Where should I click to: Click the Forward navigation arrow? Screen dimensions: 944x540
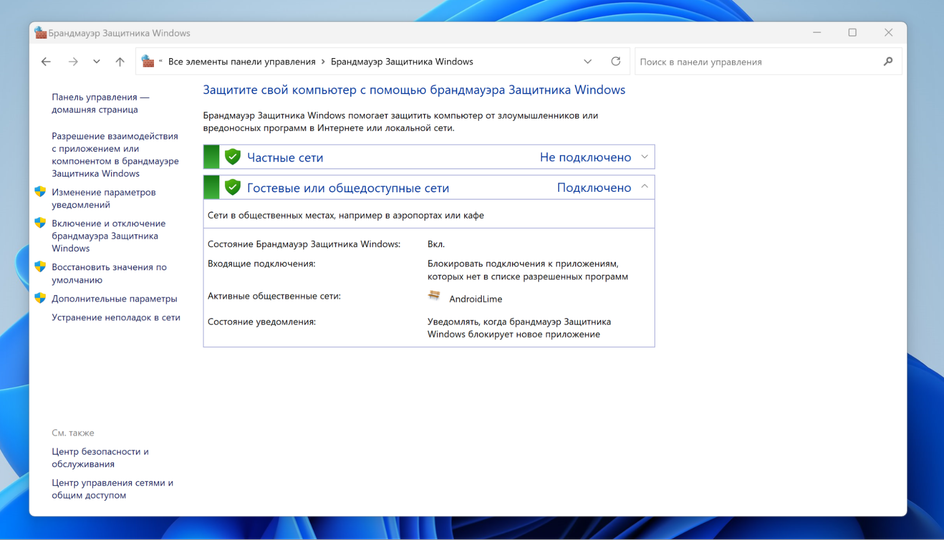73,61
